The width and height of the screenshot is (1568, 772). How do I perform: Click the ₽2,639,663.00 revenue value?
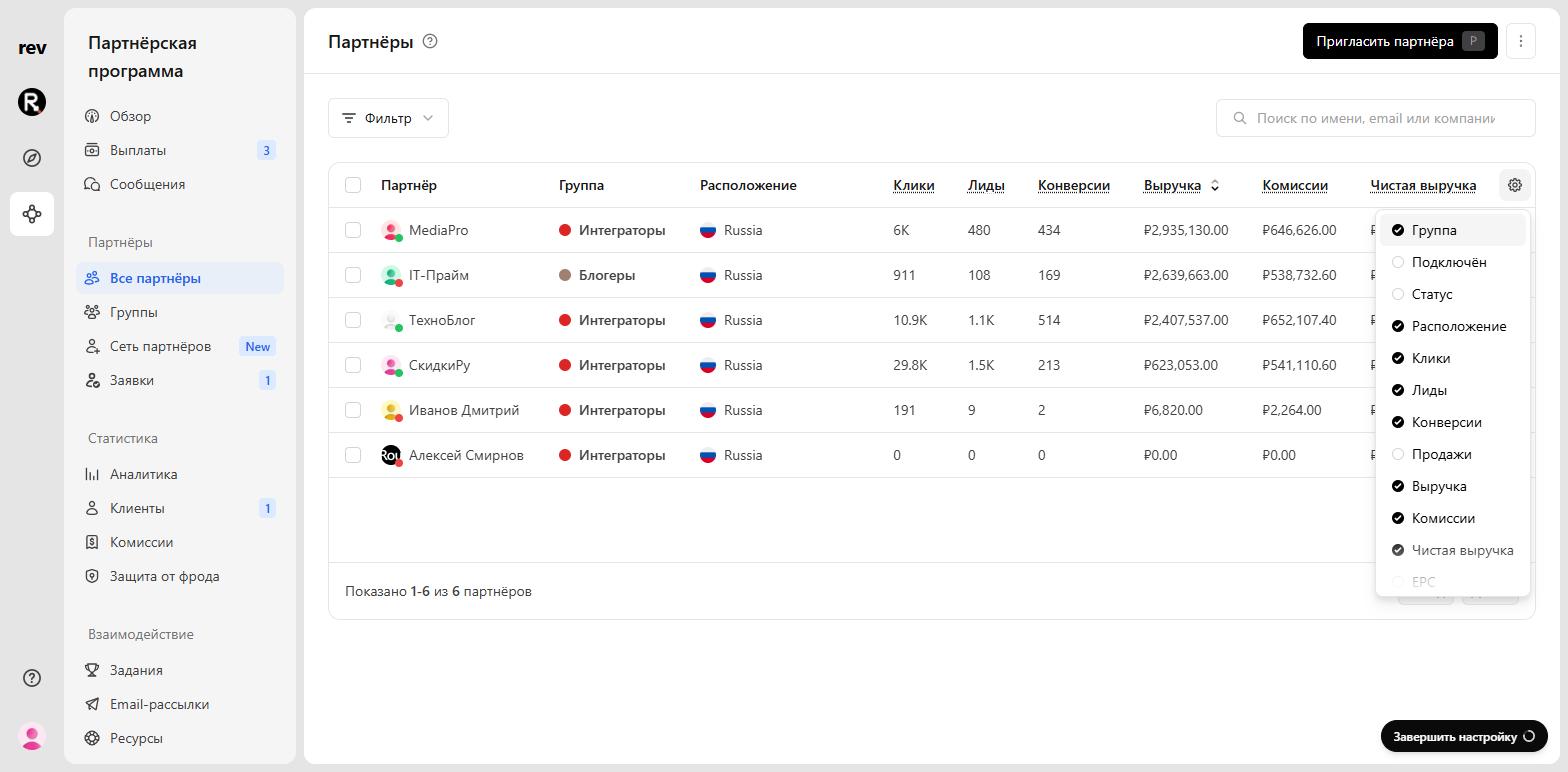click(1186, 275)
